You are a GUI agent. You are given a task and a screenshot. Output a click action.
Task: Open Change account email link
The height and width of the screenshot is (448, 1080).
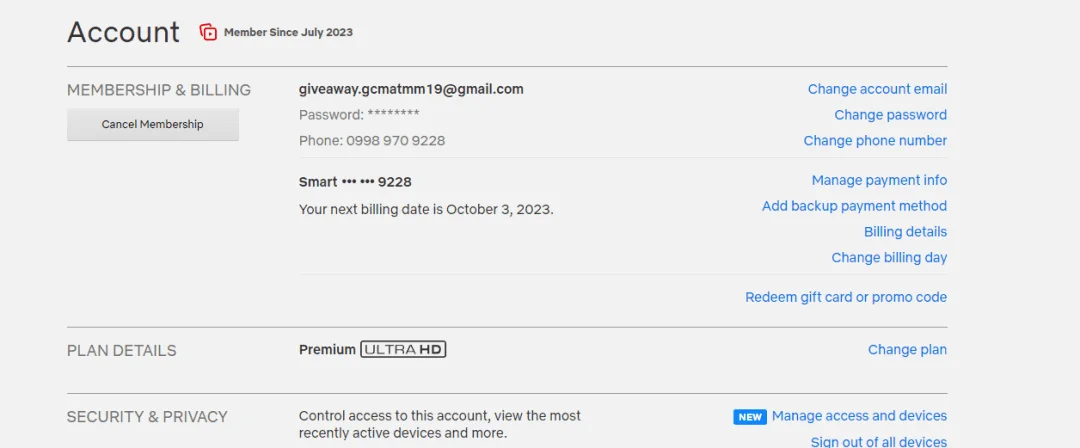point(878,89)
